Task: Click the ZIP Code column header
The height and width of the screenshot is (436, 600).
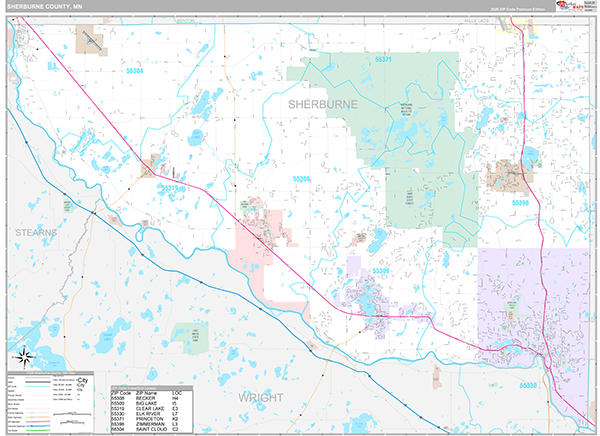Action: [x=121, y=394]
